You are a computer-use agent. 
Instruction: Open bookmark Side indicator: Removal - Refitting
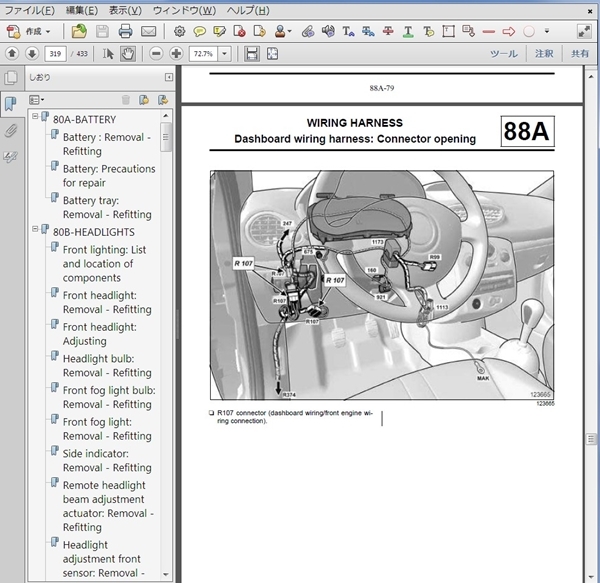pos(107,461)
